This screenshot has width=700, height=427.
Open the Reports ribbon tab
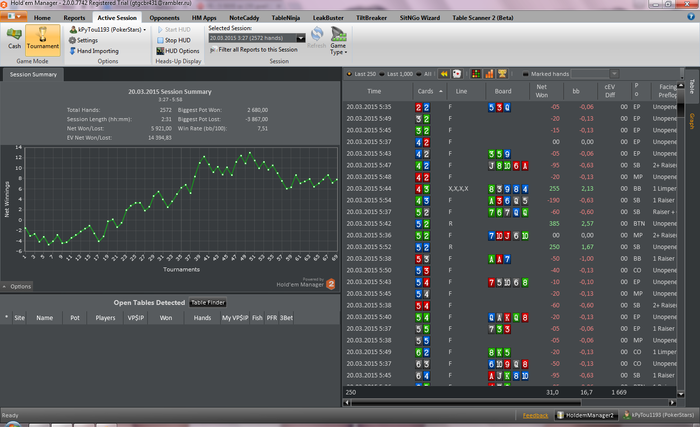[74, 18]
